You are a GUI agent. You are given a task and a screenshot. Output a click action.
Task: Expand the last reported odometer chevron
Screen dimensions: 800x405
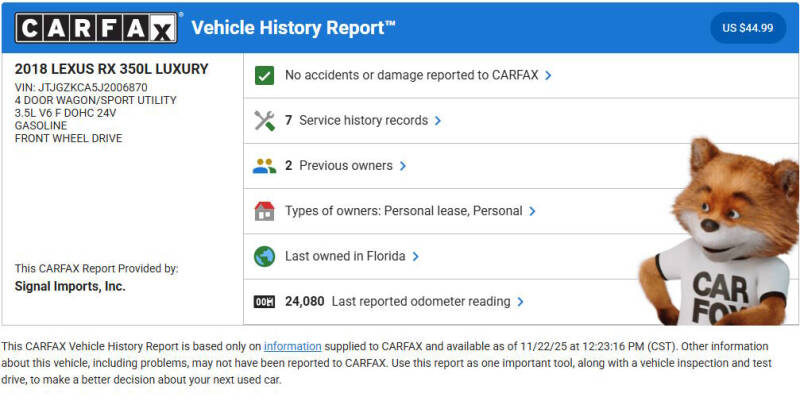[521, 301]
